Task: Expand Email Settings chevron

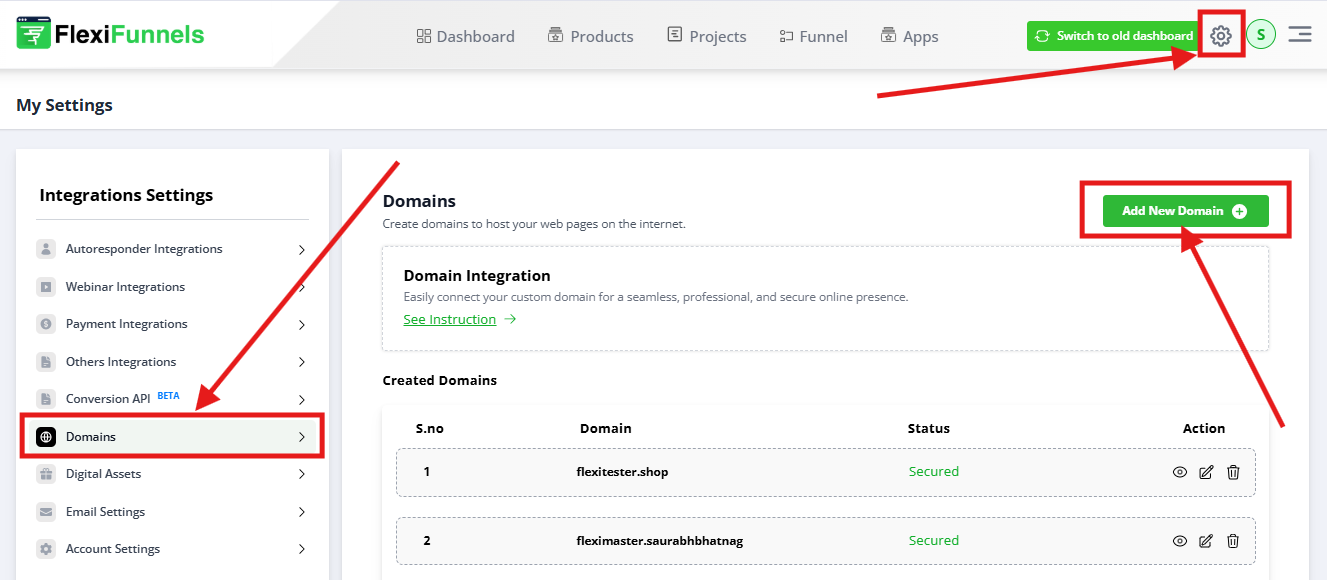Action: tap(302, 512)
